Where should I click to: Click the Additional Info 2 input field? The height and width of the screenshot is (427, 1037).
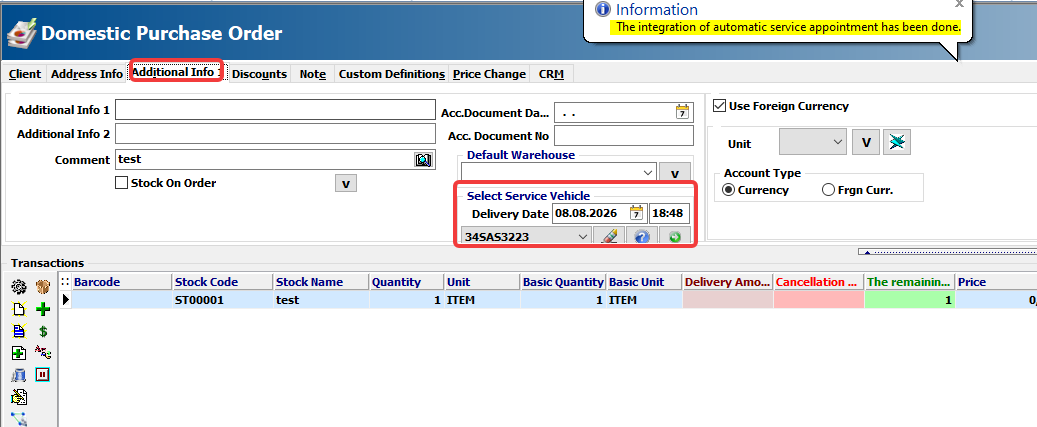(276, 134)
